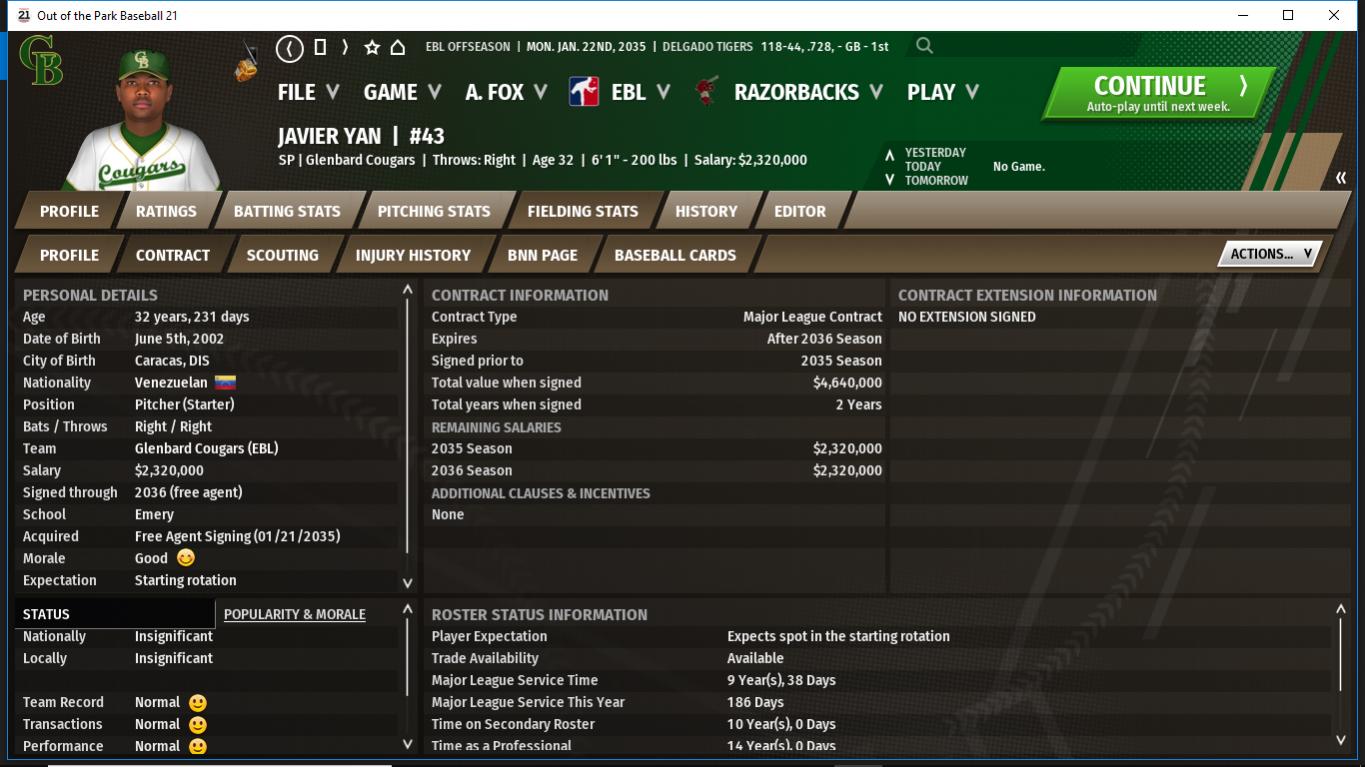The width and height of the screenshot is (1365, 767).
Task: Click the Transactions smiley icon
Action: click(198, 725)
